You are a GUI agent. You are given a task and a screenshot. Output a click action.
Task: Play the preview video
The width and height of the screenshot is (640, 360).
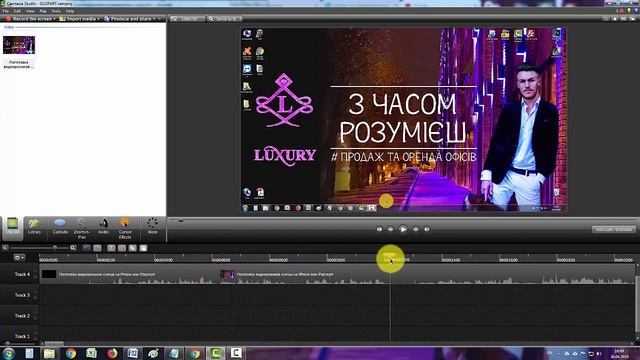coord(403,229)
